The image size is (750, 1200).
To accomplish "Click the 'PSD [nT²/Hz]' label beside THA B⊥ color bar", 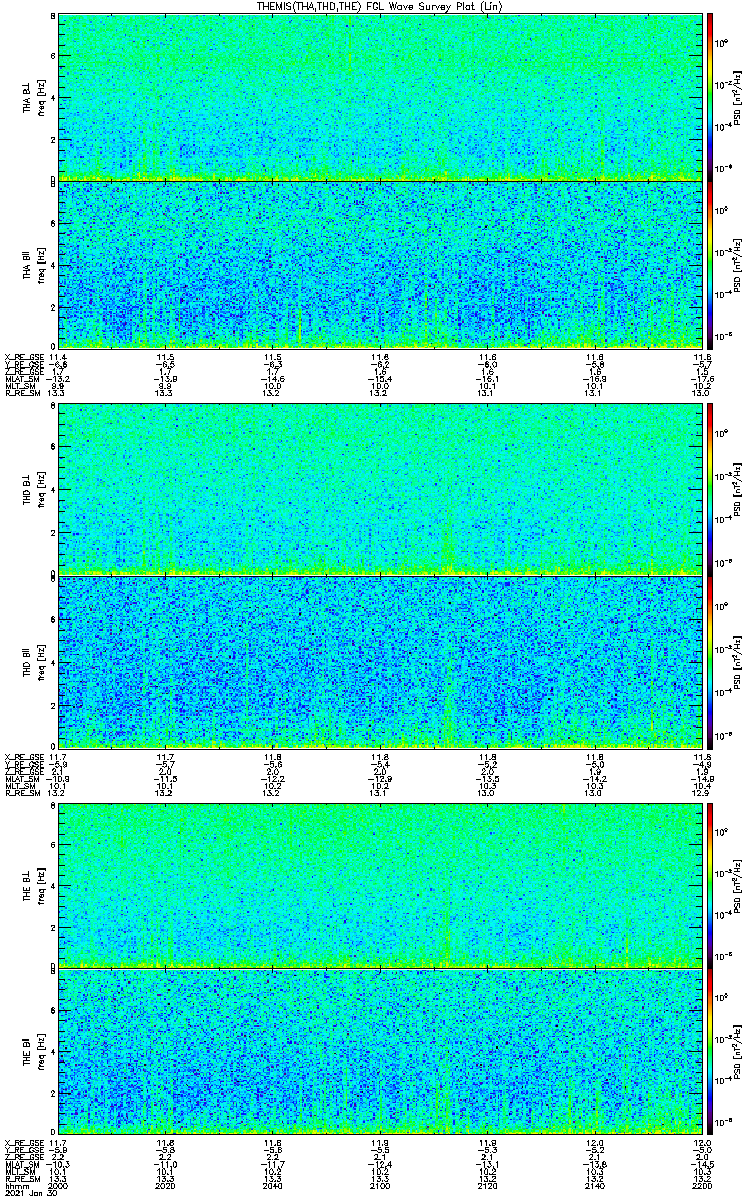I will pyautogui.click(x=737, y=97).
